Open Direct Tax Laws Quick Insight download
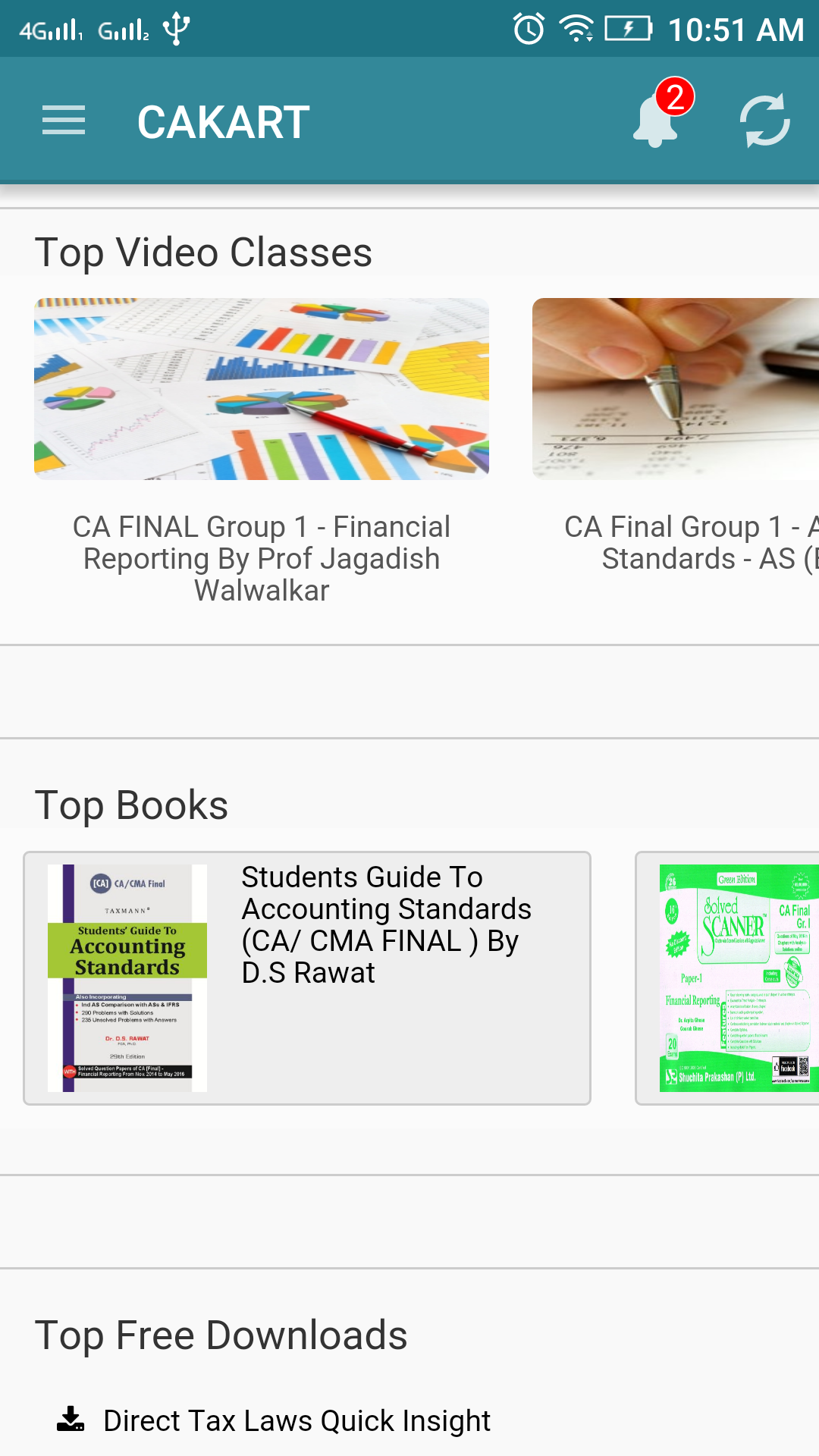Screen dimensions: 819x1456 tap(297, 1420)
